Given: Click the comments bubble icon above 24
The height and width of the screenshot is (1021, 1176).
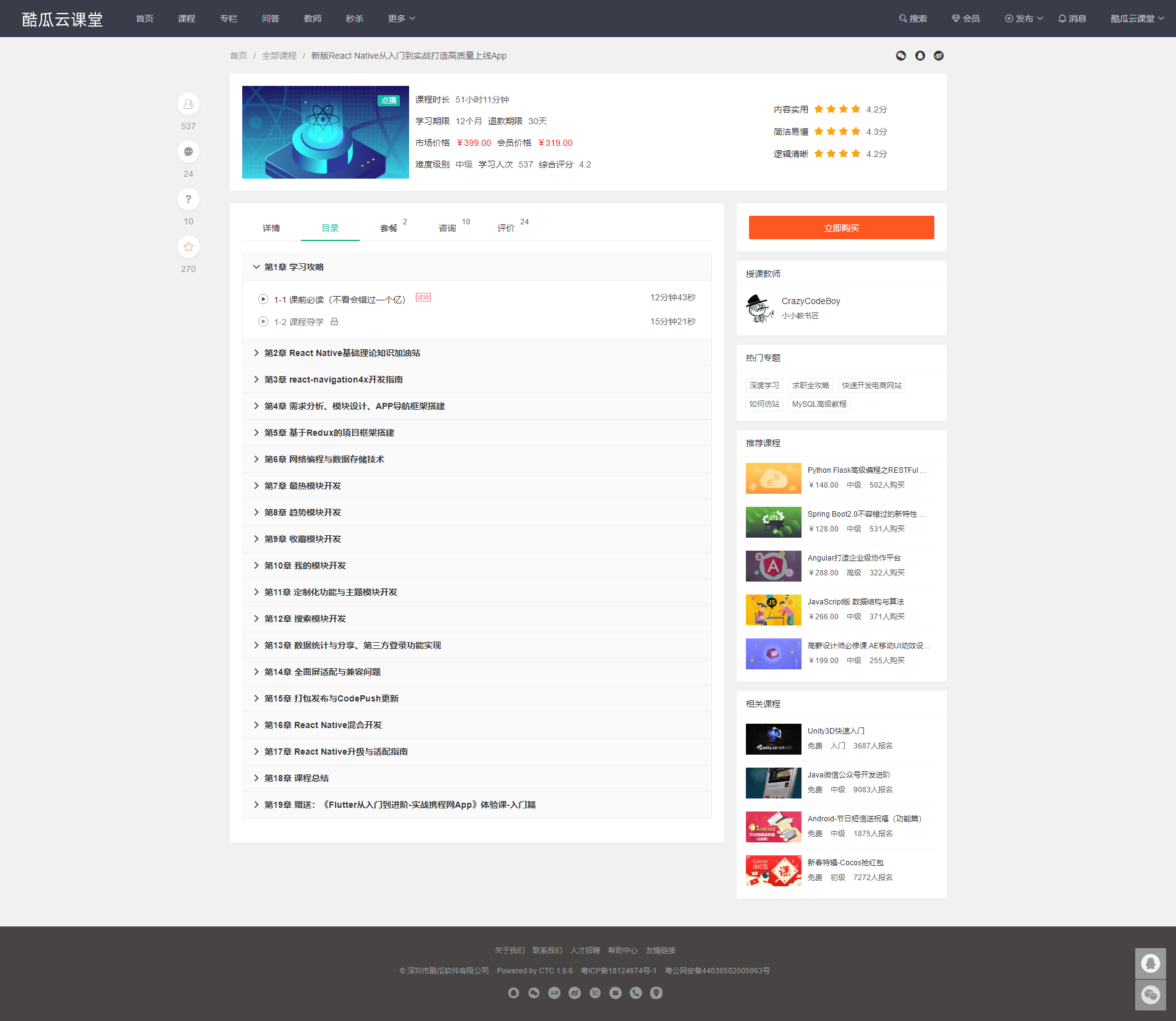Looking at the screenshot, I should [x=188, y=151].
